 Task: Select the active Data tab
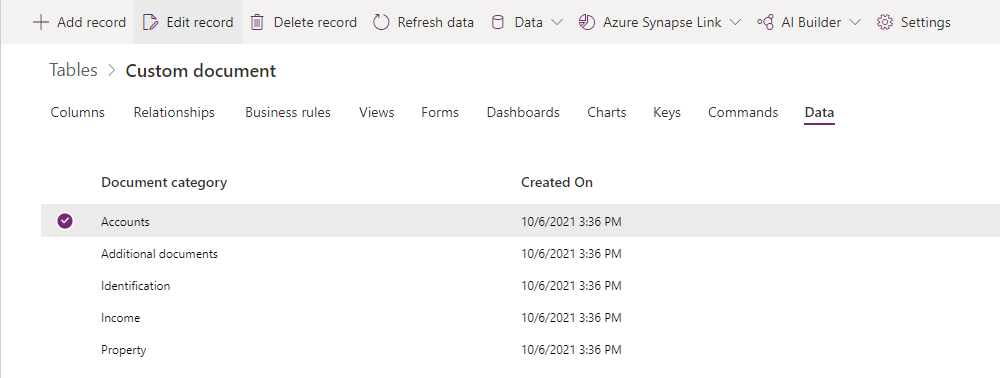pyautogui.click(x=820, y=112)
